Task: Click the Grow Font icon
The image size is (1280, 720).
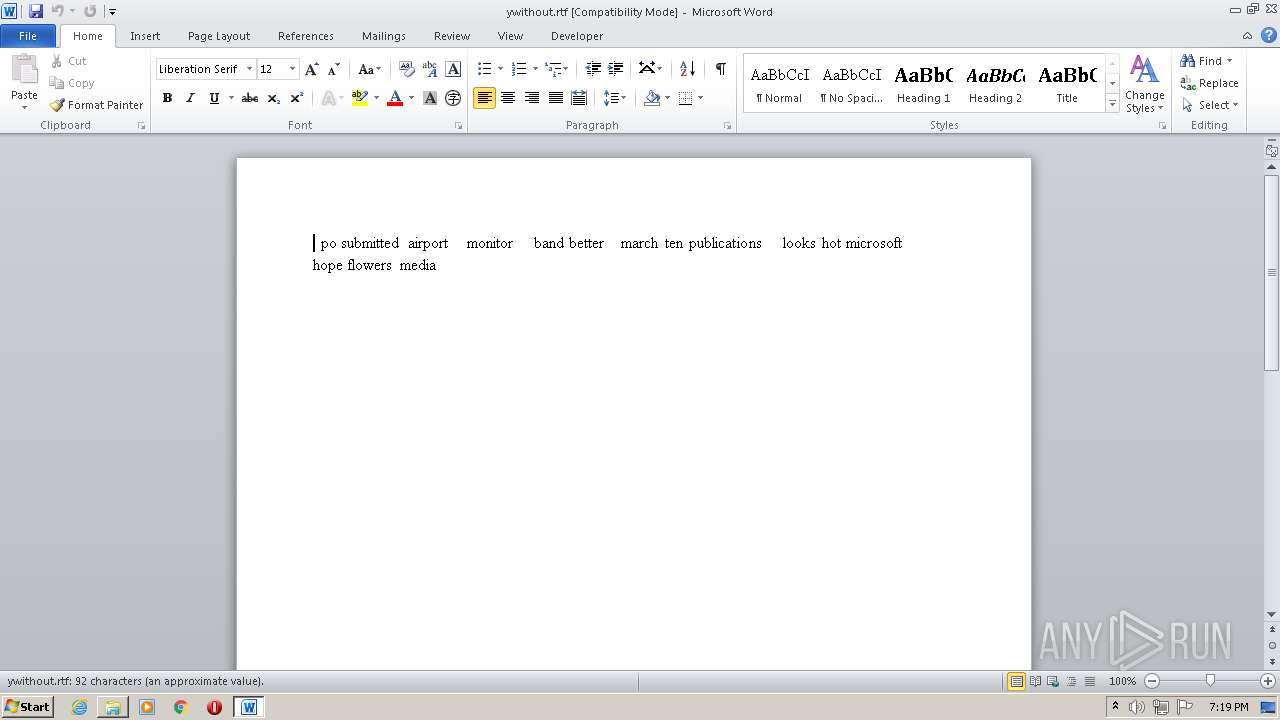Action: tap(312, 69)
